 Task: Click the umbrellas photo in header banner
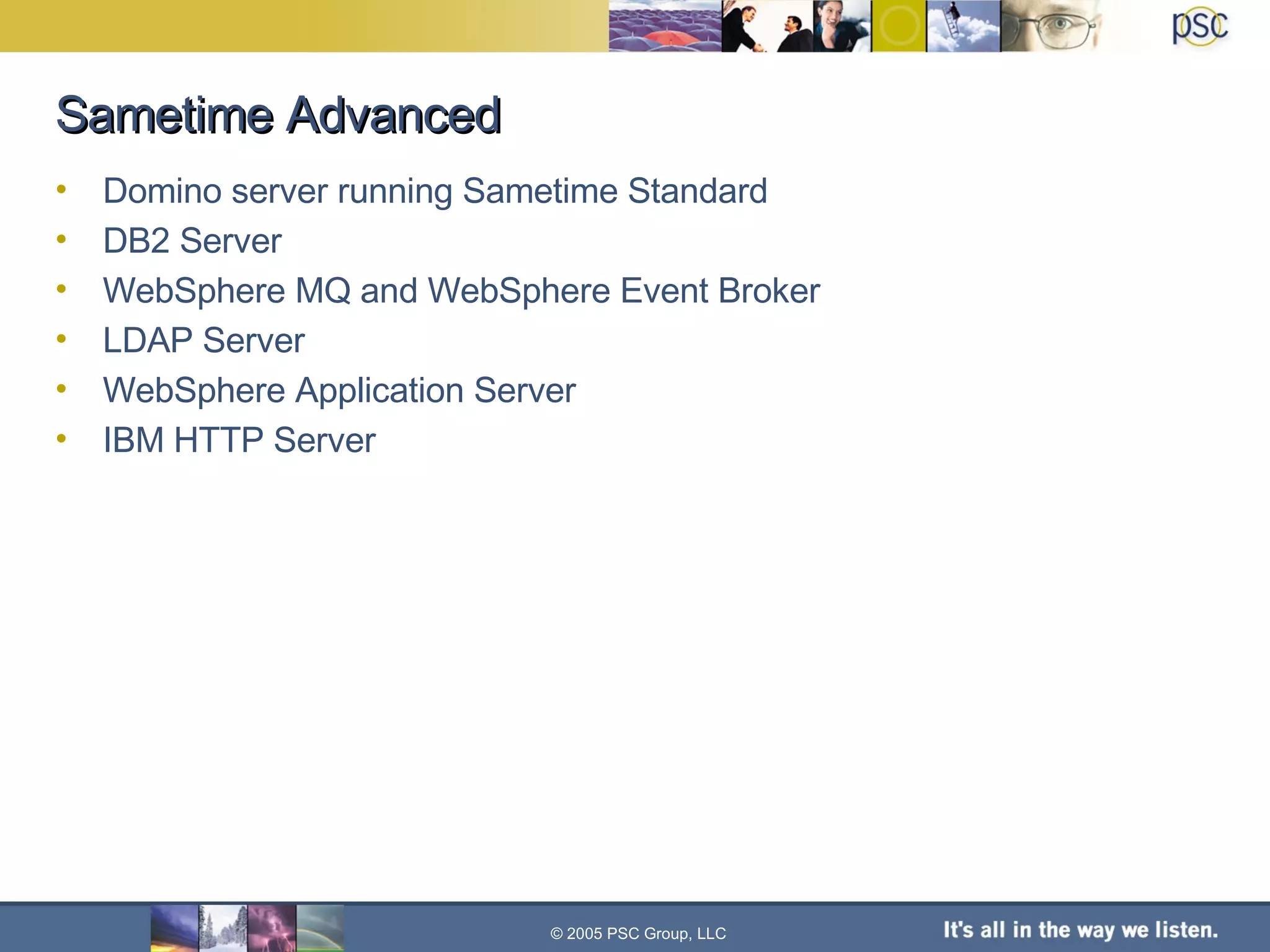click(x=665, y=26)
